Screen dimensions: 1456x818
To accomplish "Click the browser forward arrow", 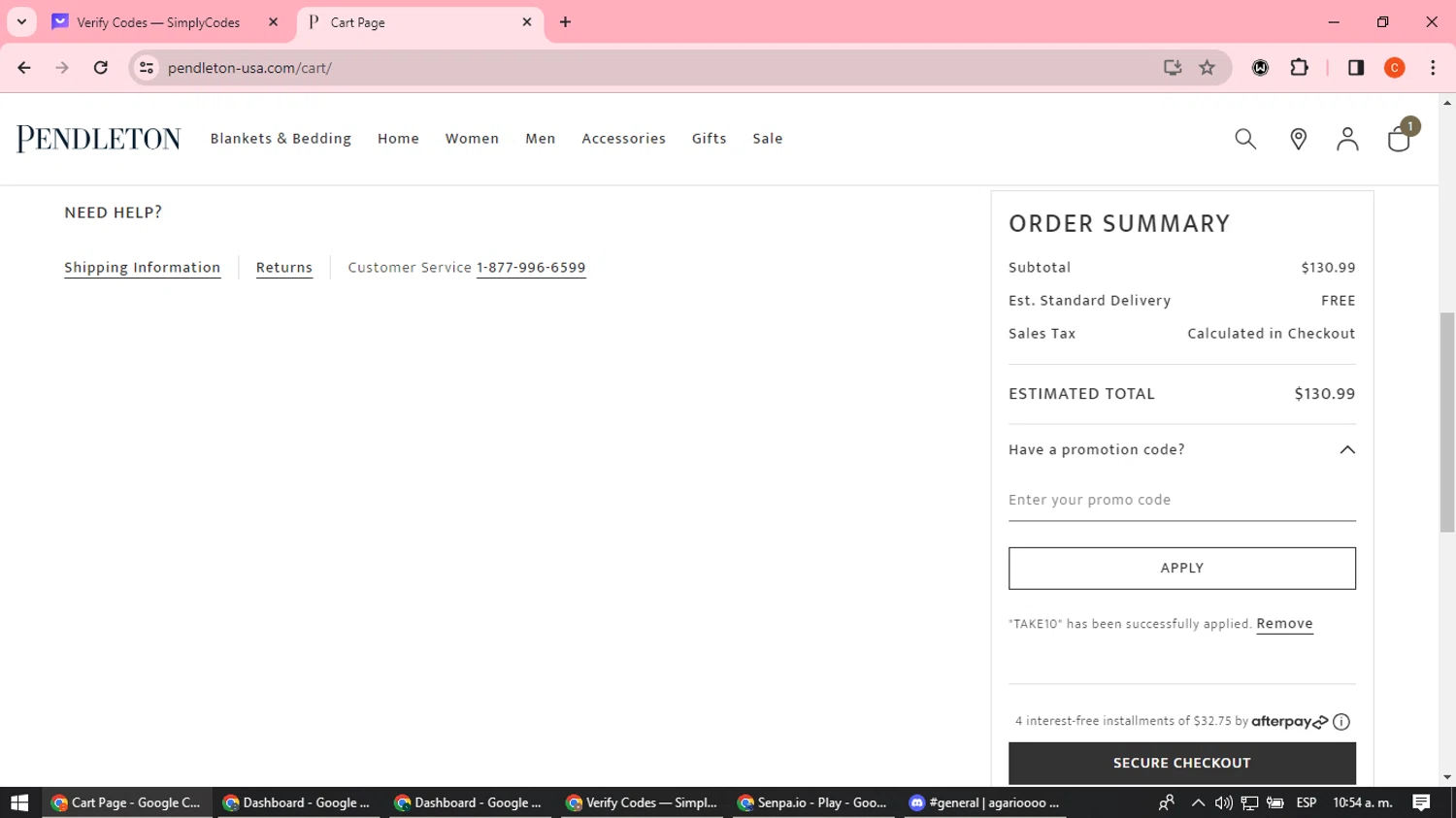I will click(62, 68).
